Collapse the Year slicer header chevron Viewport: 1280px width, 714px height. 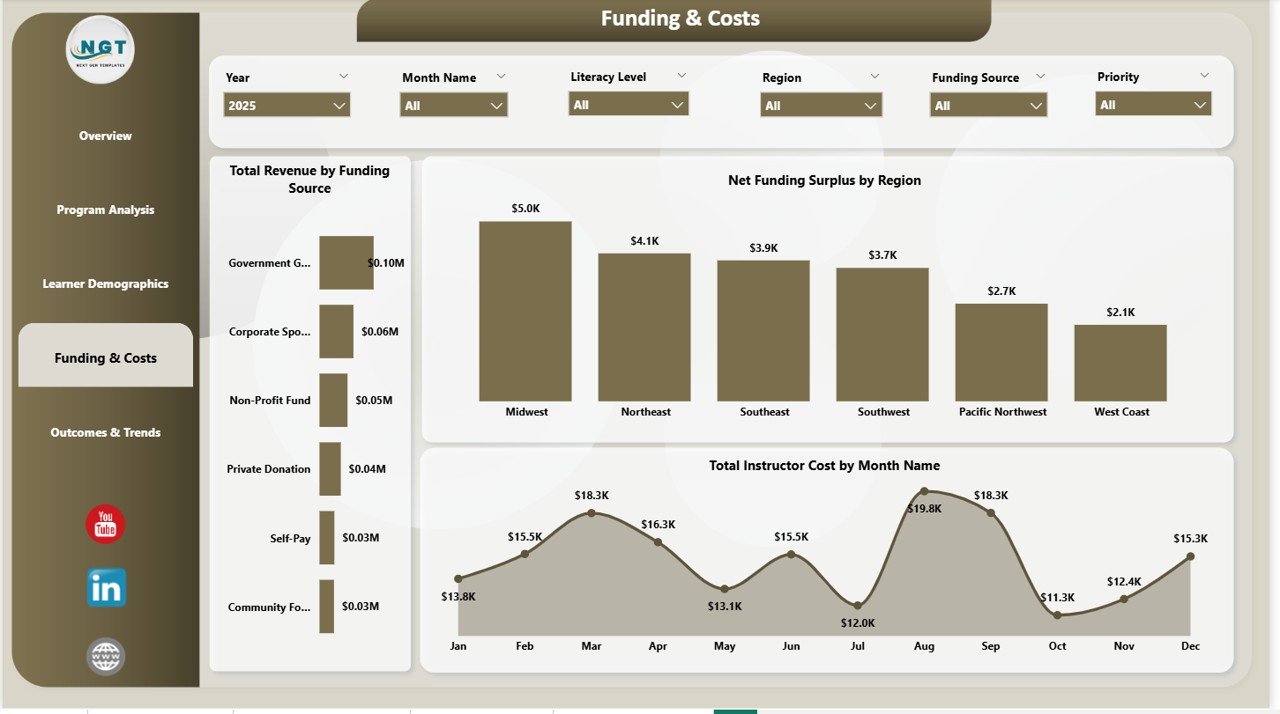(343, 75)
